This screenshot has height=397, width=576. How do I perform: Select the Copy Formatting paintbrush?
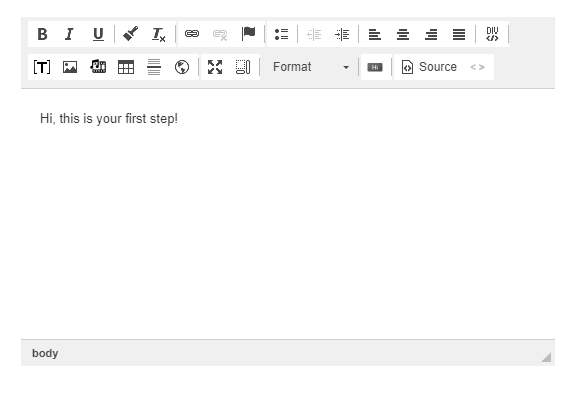coord(130,34)
